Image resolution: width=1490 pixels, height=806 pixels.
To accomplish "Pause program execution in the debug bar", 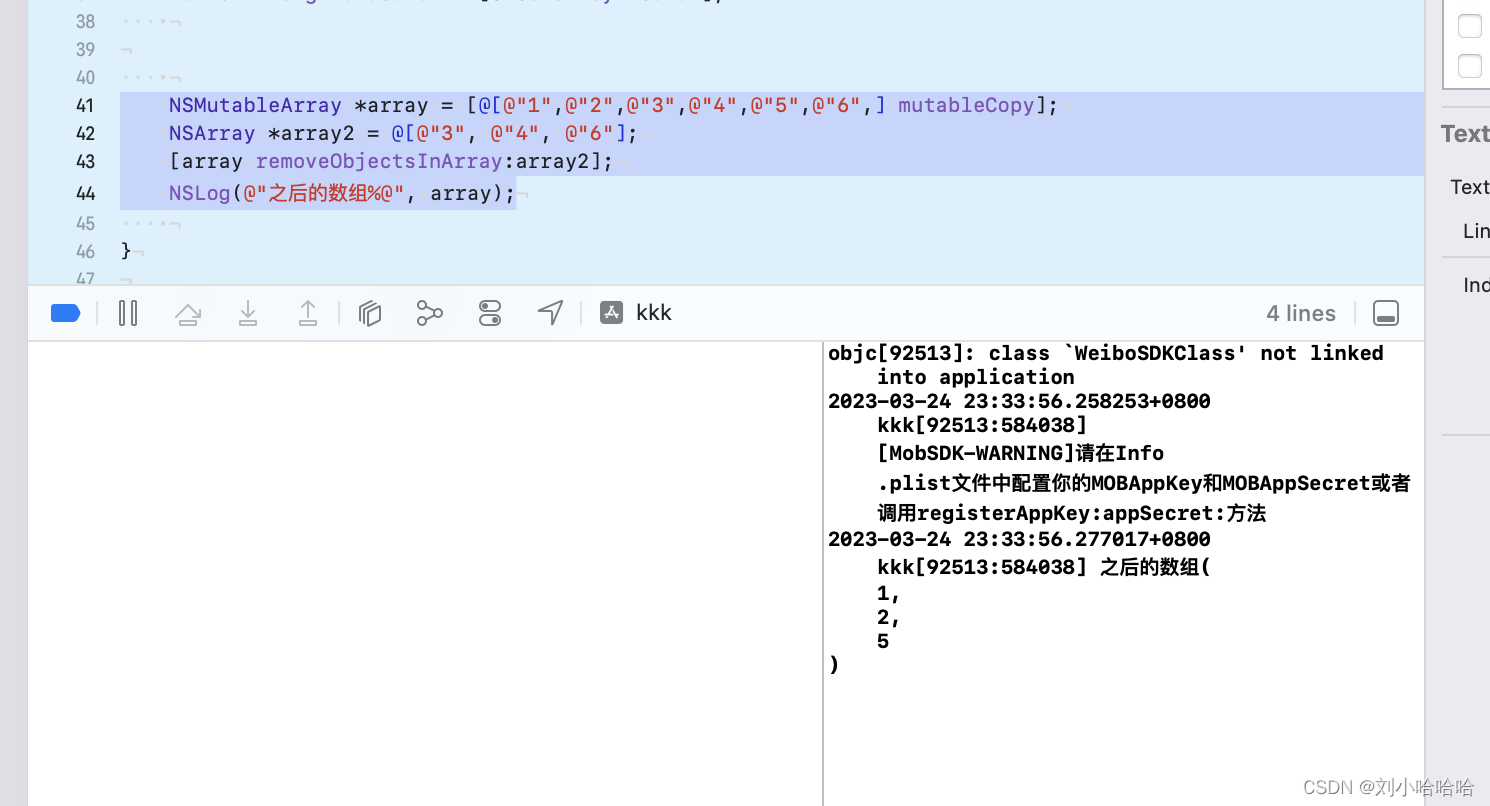I will point(128,313).
